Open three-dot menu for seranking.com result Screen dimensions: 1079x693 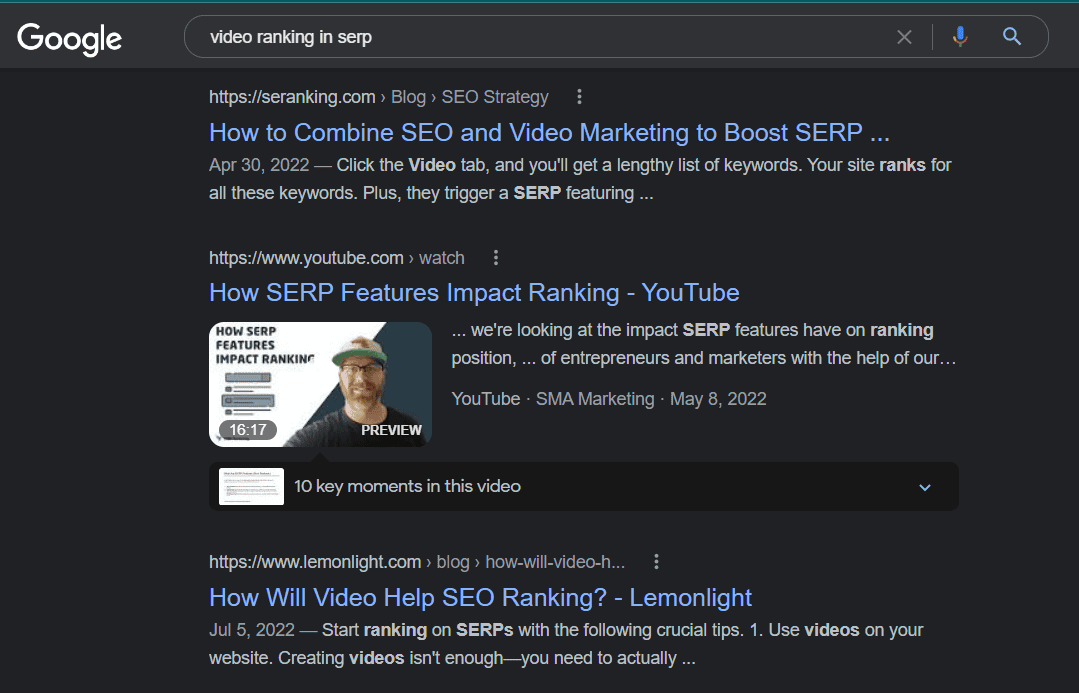point(579,97)
